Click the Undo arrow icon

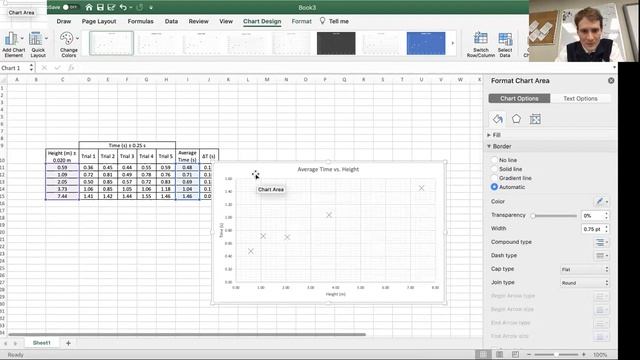123,7
